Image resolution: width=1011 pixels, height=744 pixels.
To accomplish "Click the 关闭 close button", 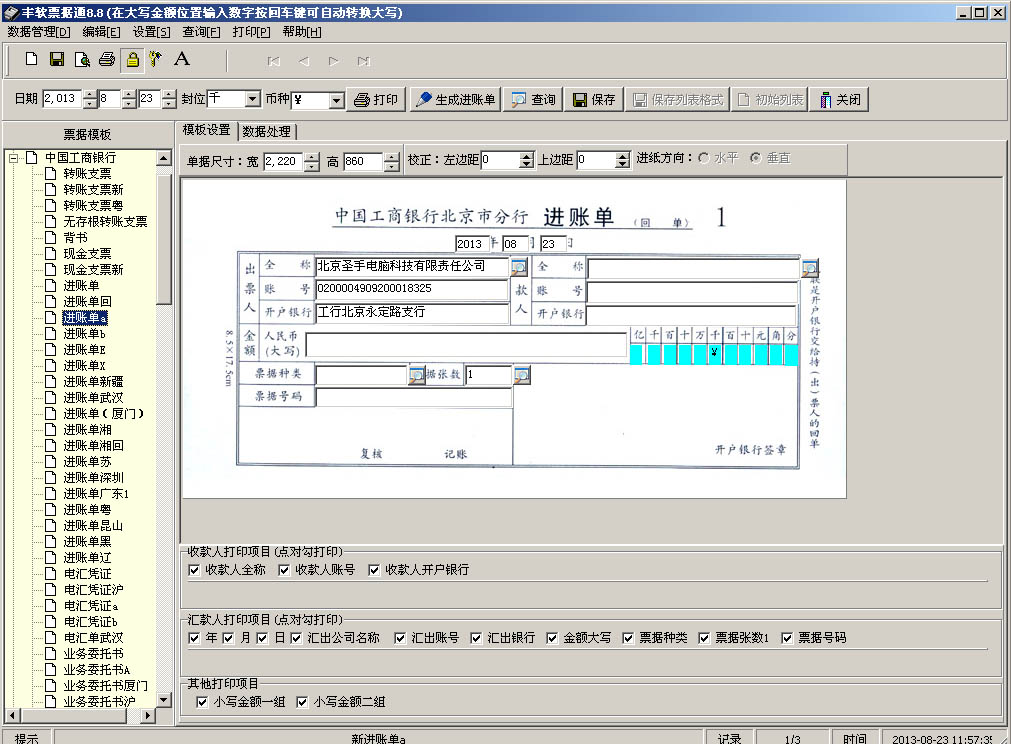I will (x=839, y=99).
